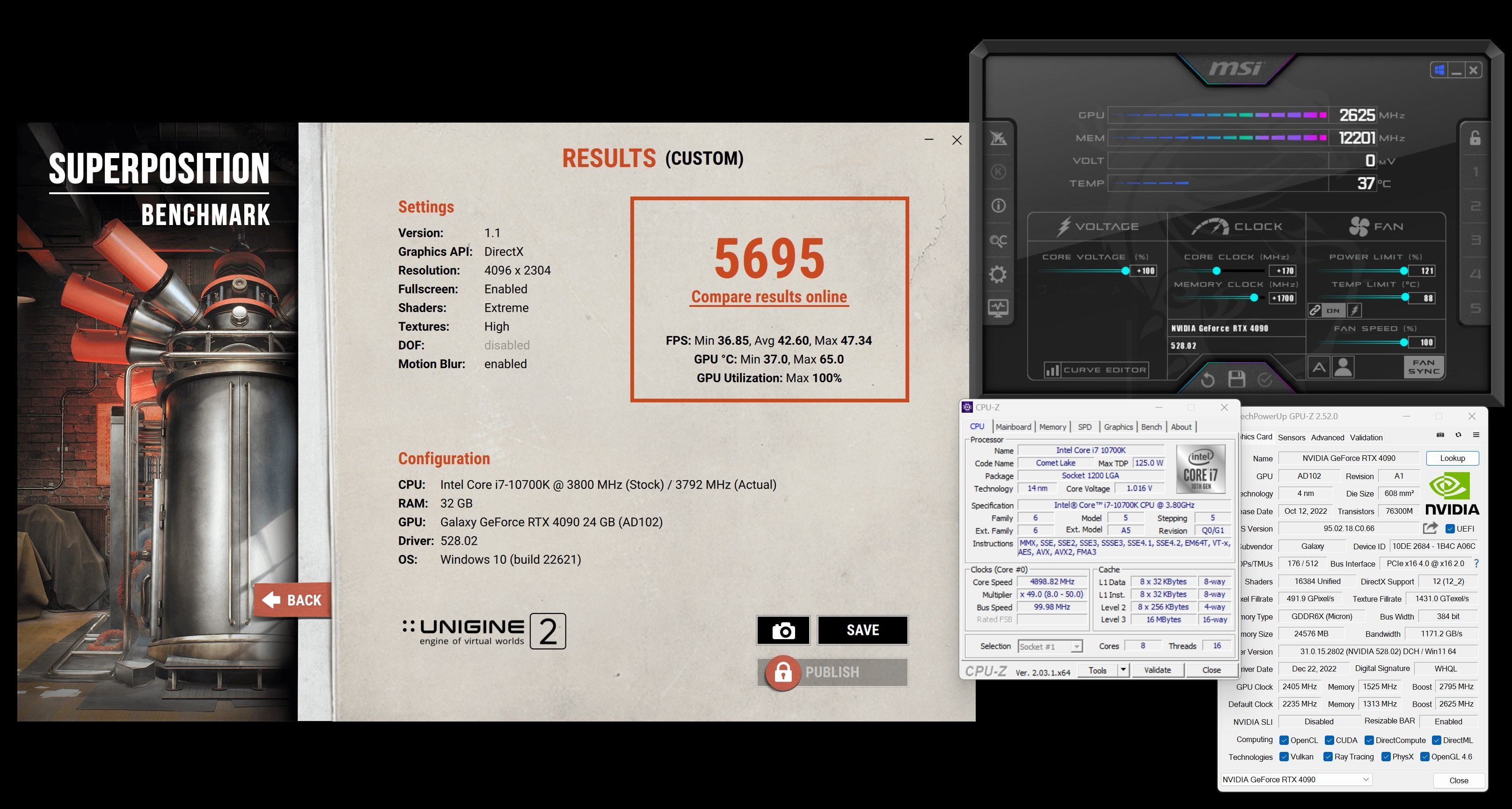Open the Afterburner information icon
The image size is (1512, 809).
click(x=999, y=205)
